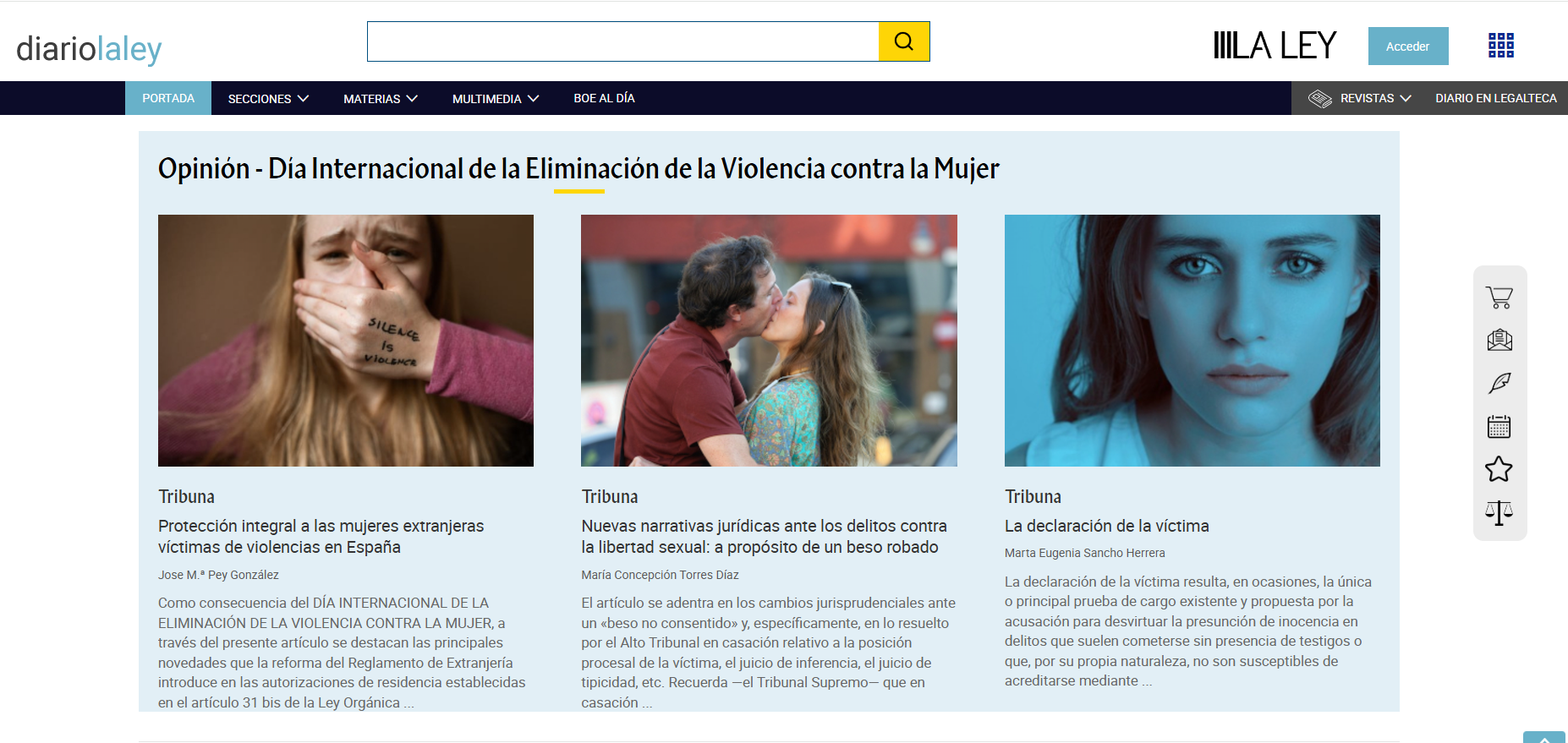This screenshot has width=1568, height=743.
Task: Open BOE al día menu item
Action: pyautogui.click(x=604, y=99)
